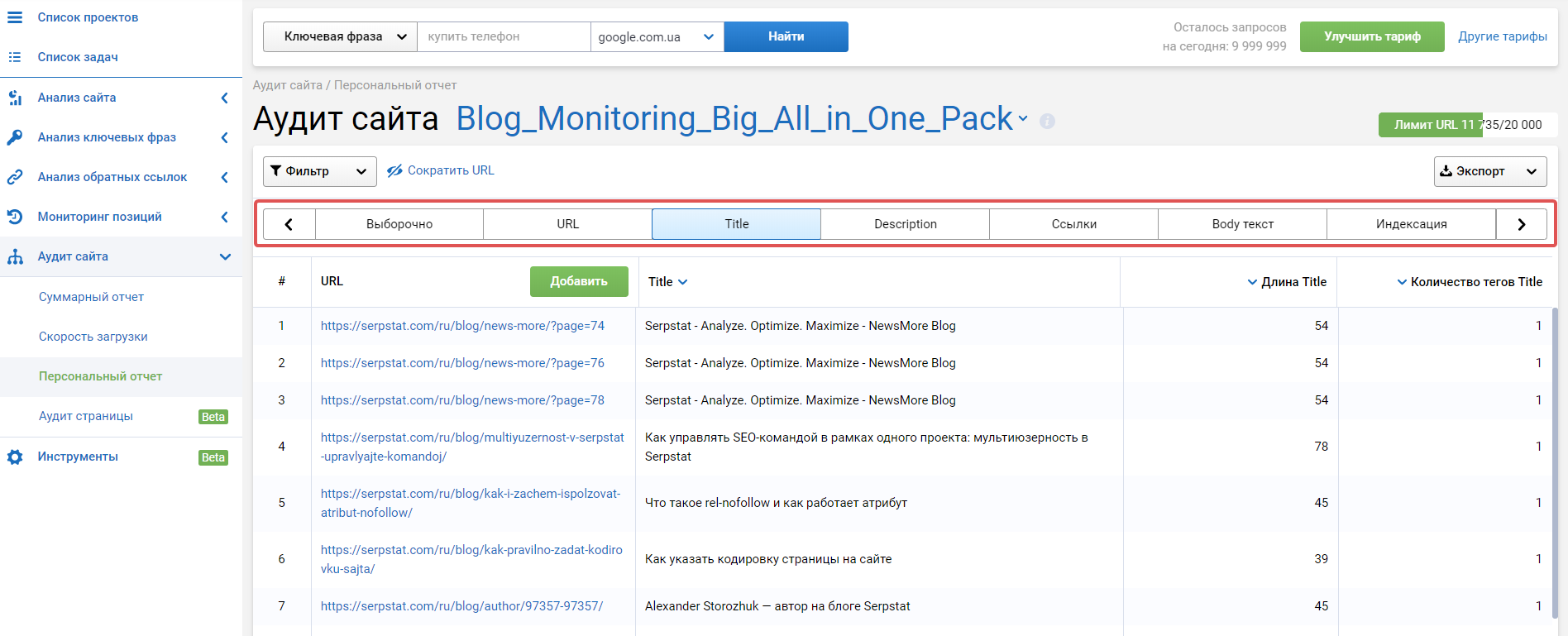Switch to the URL tab
Viewport: 1568px width, 636px height.
point(568,224)
